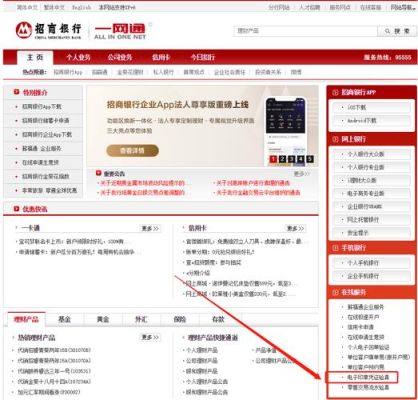The height and width of the screenshot is (400, 418).
Task: Select the 主页 navigation tab
Action: tap(35, 57)
